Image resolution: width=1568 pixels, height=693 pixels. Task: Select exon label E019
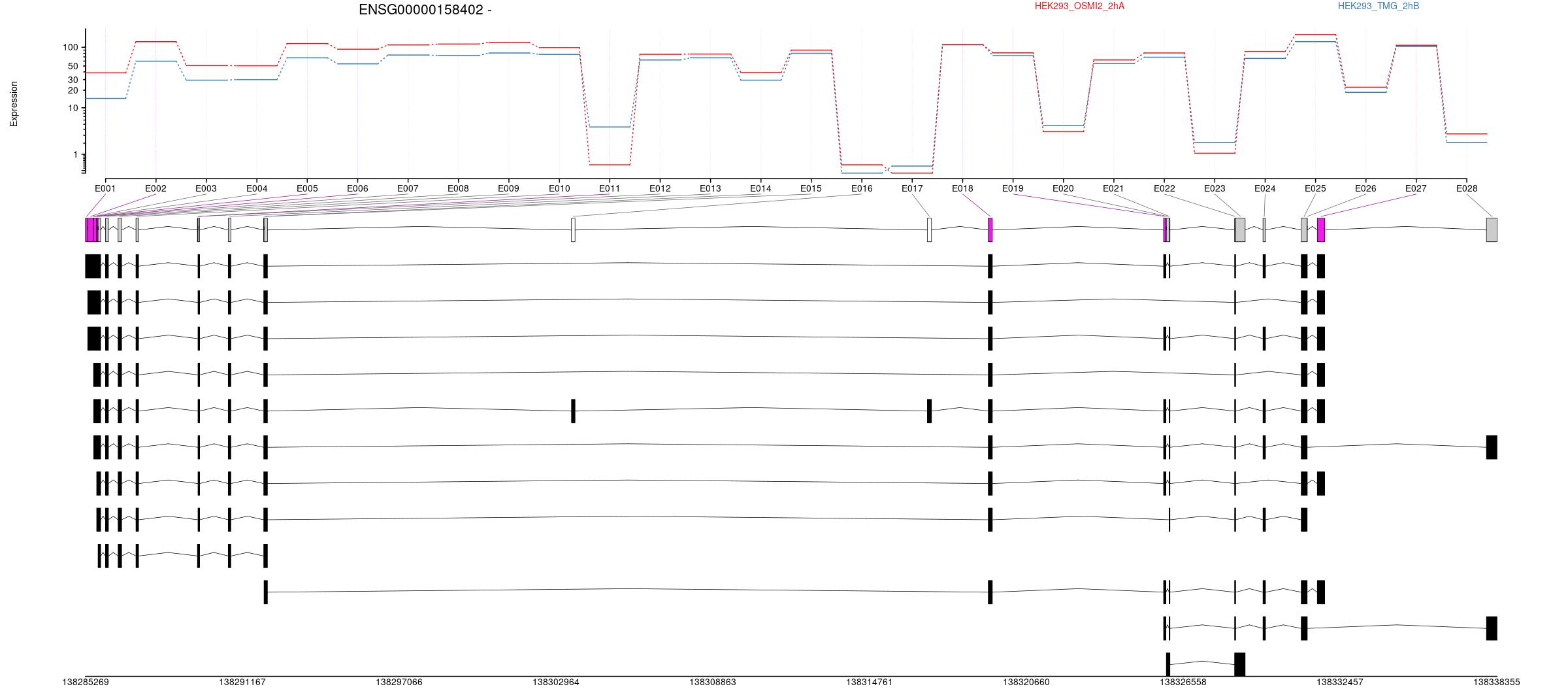click(x=1013, y=188)
